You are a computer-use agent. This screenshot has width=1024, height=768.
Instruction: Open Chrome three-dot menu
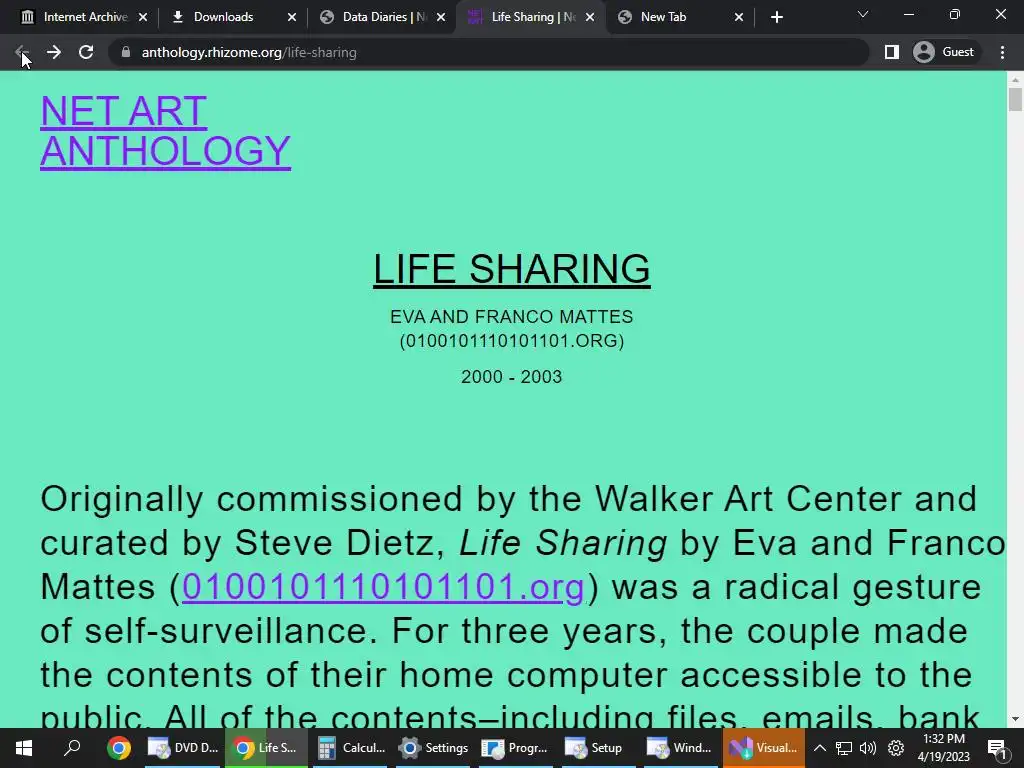(x=1002, y=52)
